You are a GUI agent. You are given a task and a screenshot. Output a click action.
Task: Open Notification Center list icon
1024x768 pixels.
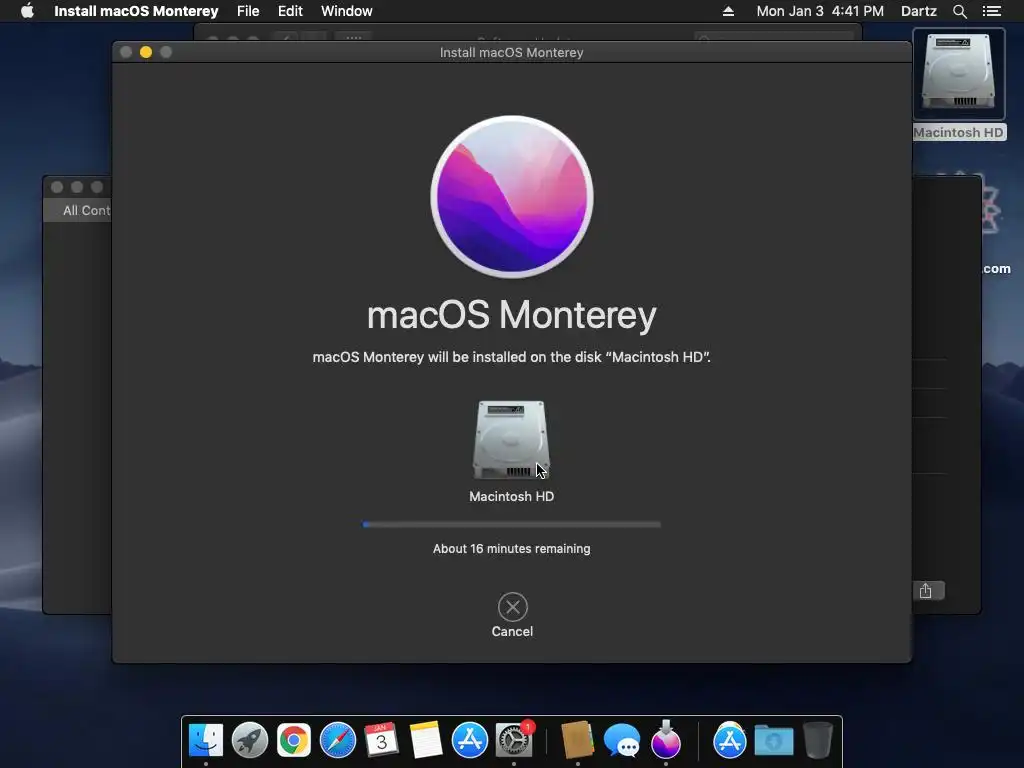(x=991, y=11)
